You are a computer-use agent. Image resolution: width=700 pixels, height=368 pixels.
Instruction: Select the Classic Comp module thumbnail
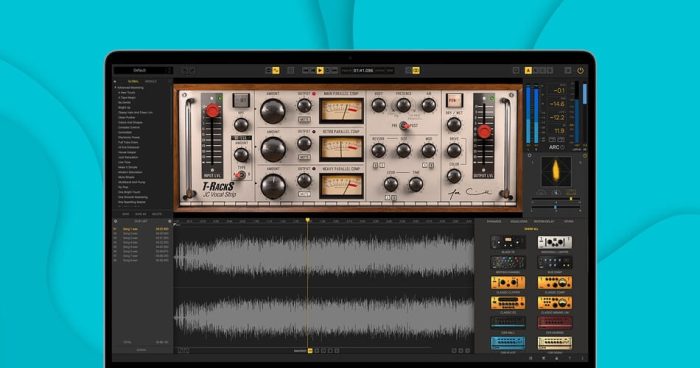pos(554,283)
